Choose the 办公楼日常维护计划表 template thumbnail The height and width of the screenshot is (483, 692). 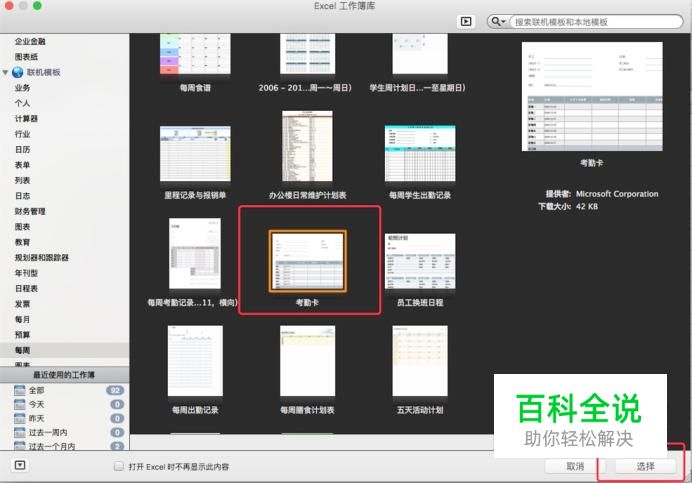pyautogui.click(x=307, y=146)
